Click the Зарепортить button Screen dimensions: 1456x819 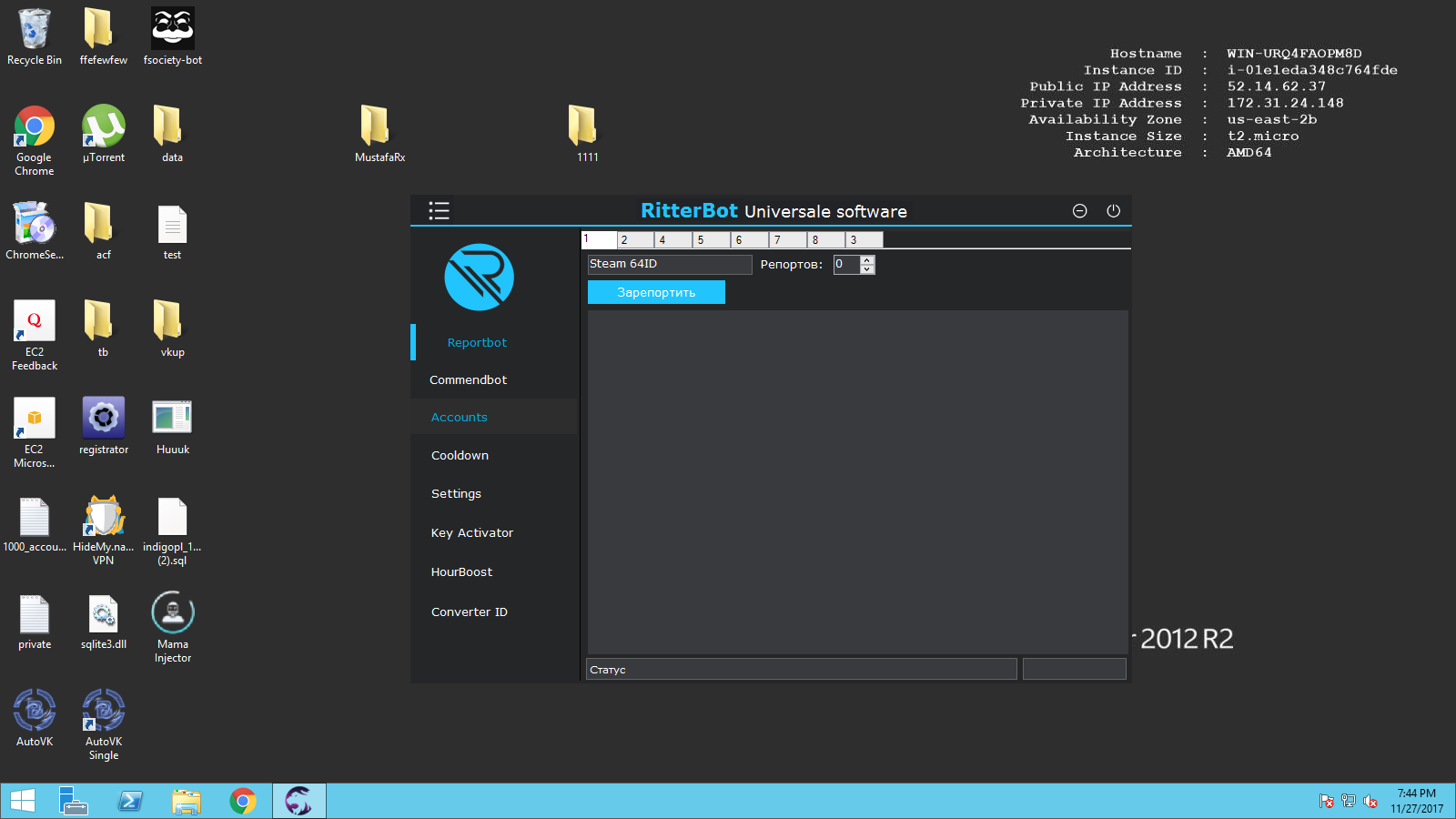coord(656,292)
